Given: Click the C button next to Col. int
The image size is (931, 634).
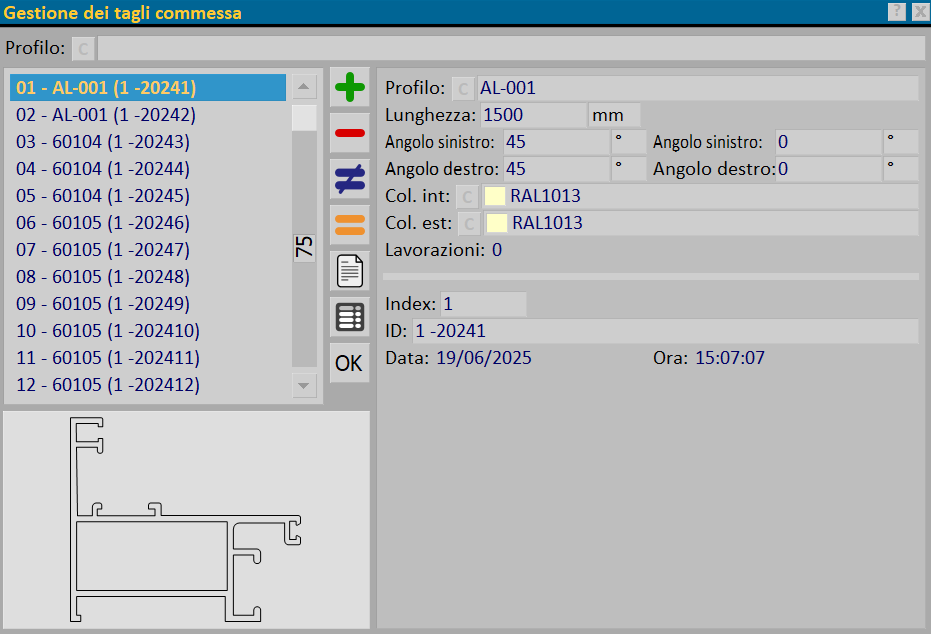Looking at the screenshot, I should (467, 196).
